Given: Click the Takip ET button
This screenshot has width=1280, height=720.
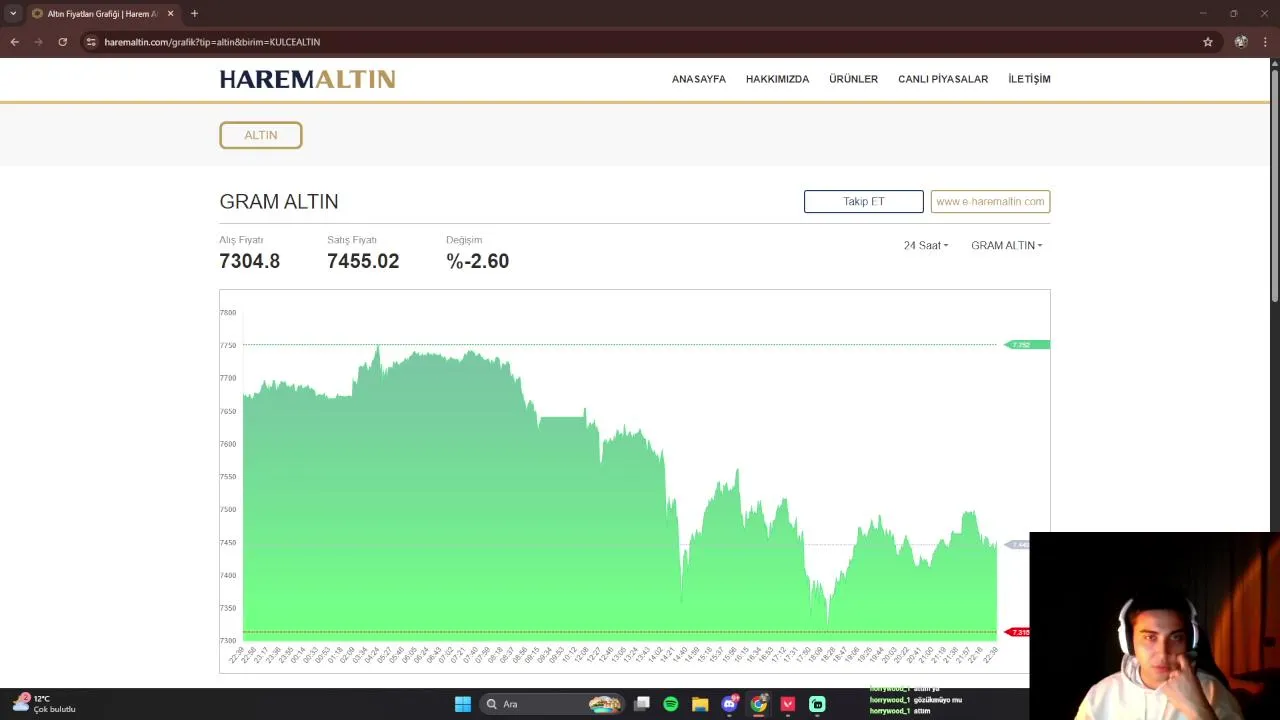Looking at the screenshot, I should 864,201.
